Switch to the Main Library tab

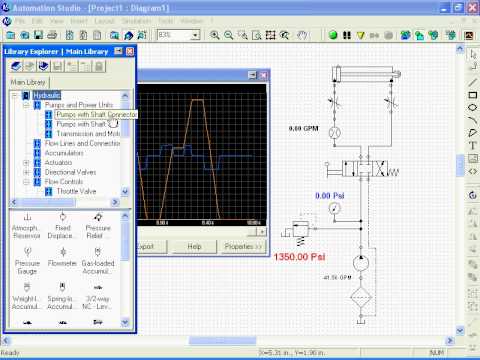[x=28, y=82]
